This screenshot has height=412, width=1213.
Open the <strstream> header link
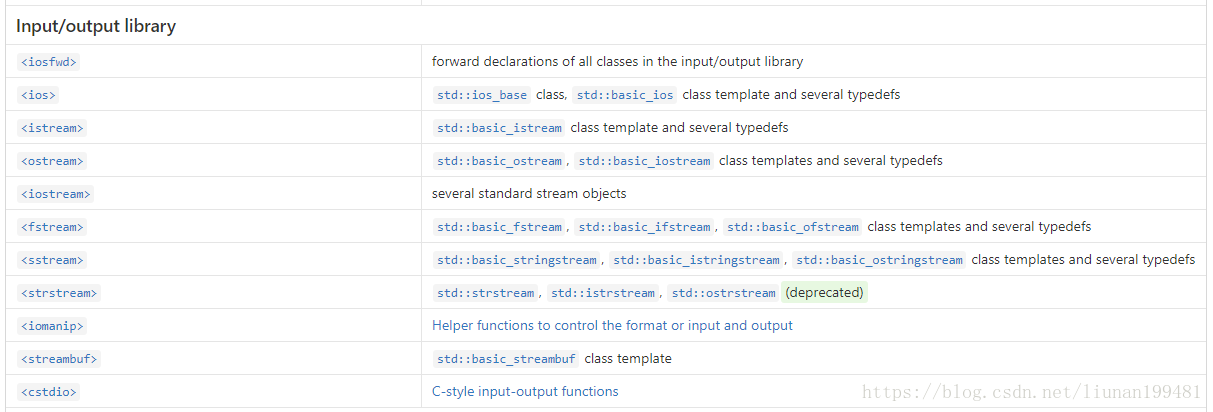(x=58, y=293)
